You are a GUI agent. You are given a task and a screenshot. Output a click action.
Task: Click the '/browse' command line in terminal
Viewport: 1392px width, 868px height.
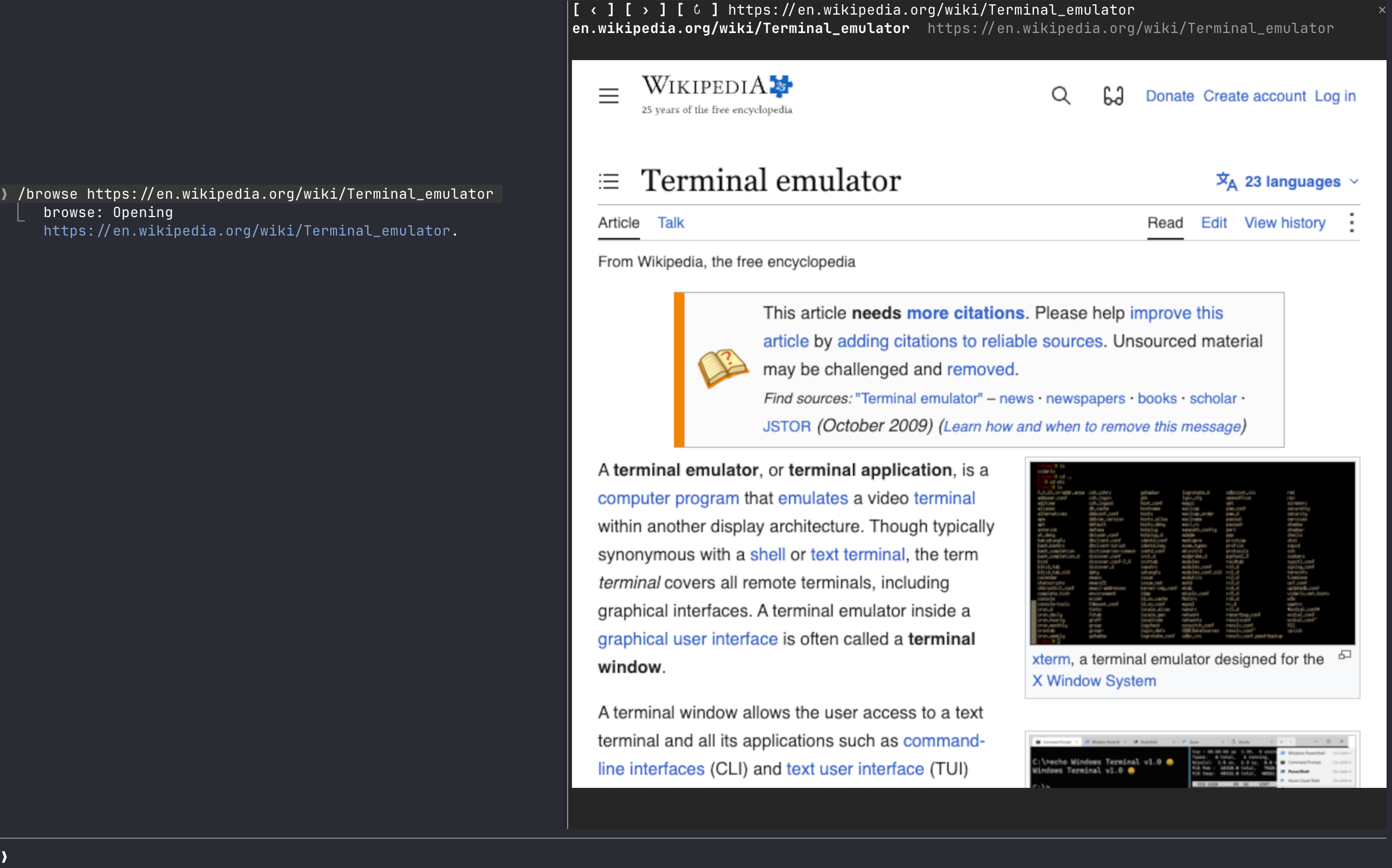(256, 194)
